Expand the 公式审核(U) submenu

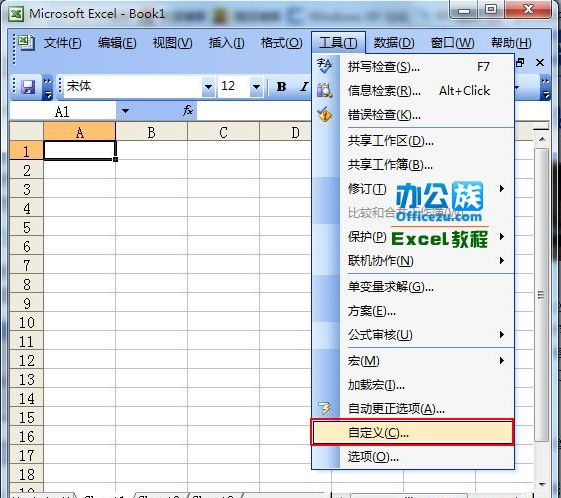coord(502,335)
